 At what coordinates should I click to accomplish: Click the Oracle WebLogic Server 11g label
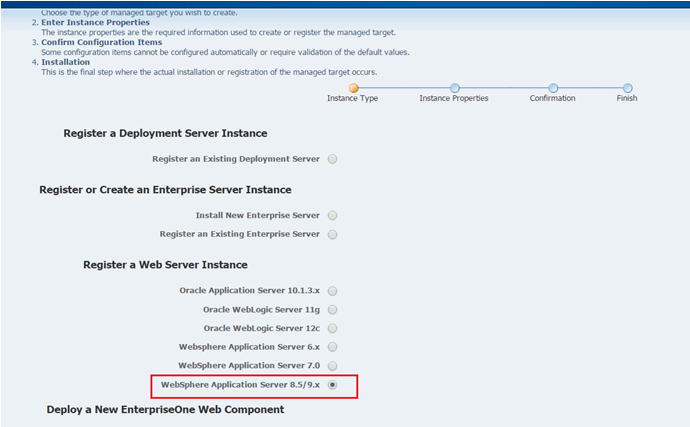pyautogui.click(x=261, y=310)
